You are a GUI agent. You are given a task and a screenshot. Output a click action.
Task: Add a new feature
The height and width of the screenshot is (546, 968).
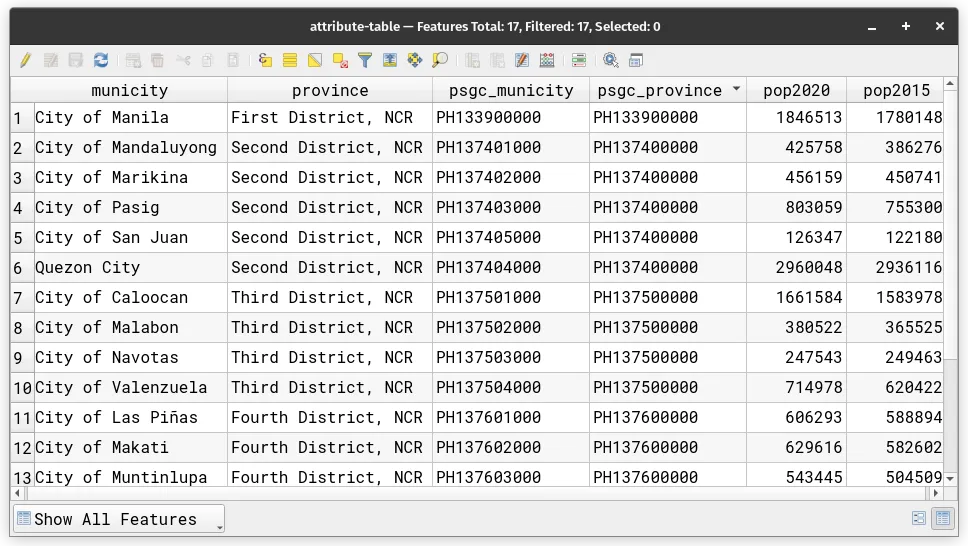click(x=133, y=60)
